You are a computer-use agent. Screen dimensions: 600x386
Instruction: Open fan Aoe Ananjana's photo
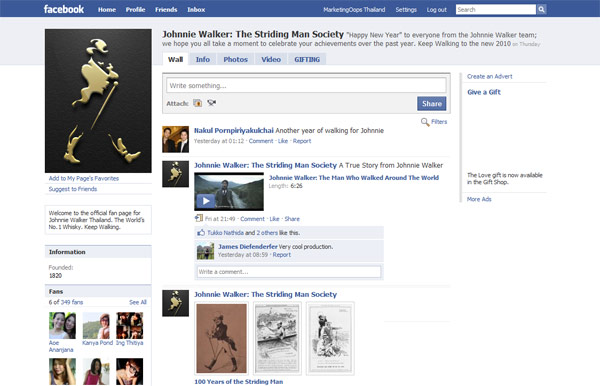pyautogui.click(x=62, y=326)
